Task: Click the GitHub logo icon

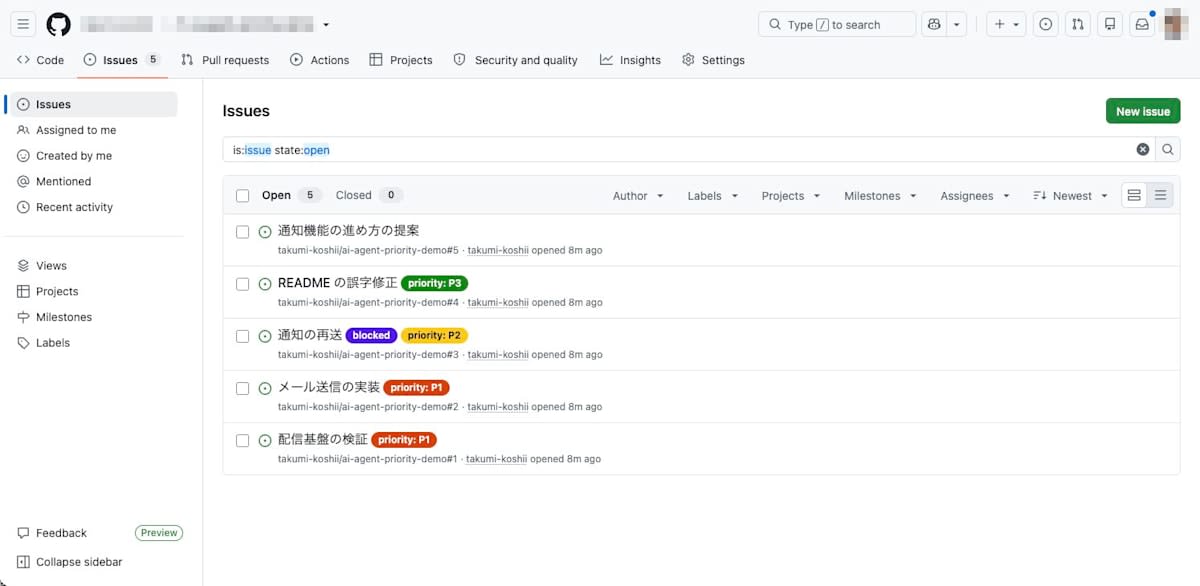Action: coord(58,24)
